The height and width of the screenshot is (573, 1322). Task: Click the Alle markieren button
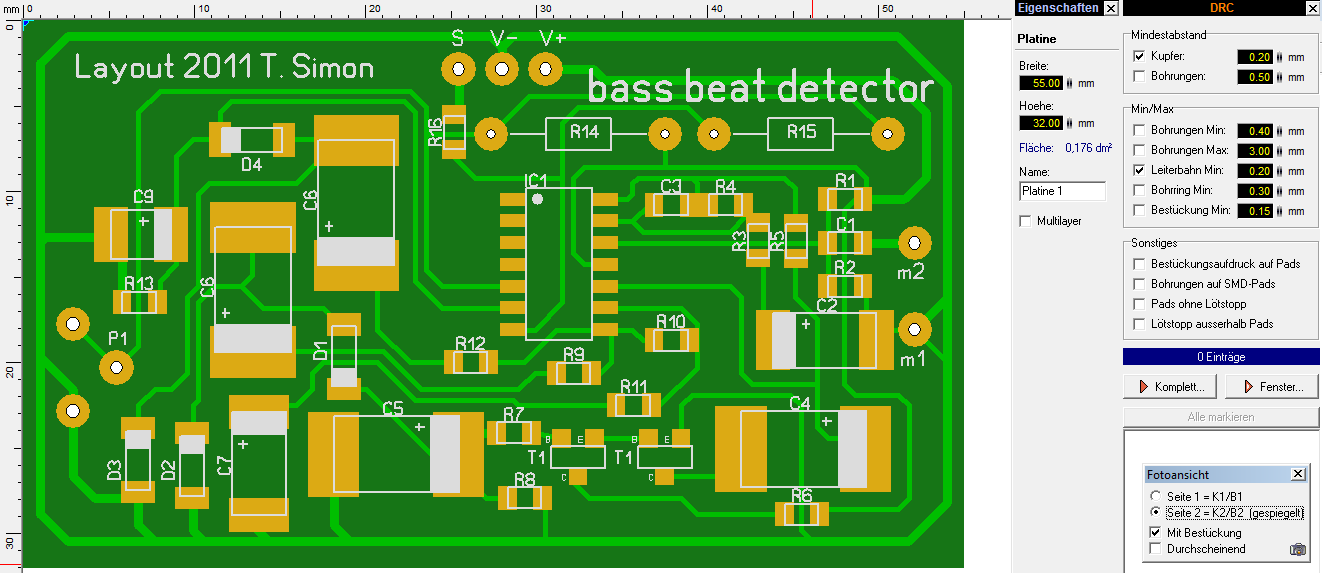click(x=1221, y=416)
